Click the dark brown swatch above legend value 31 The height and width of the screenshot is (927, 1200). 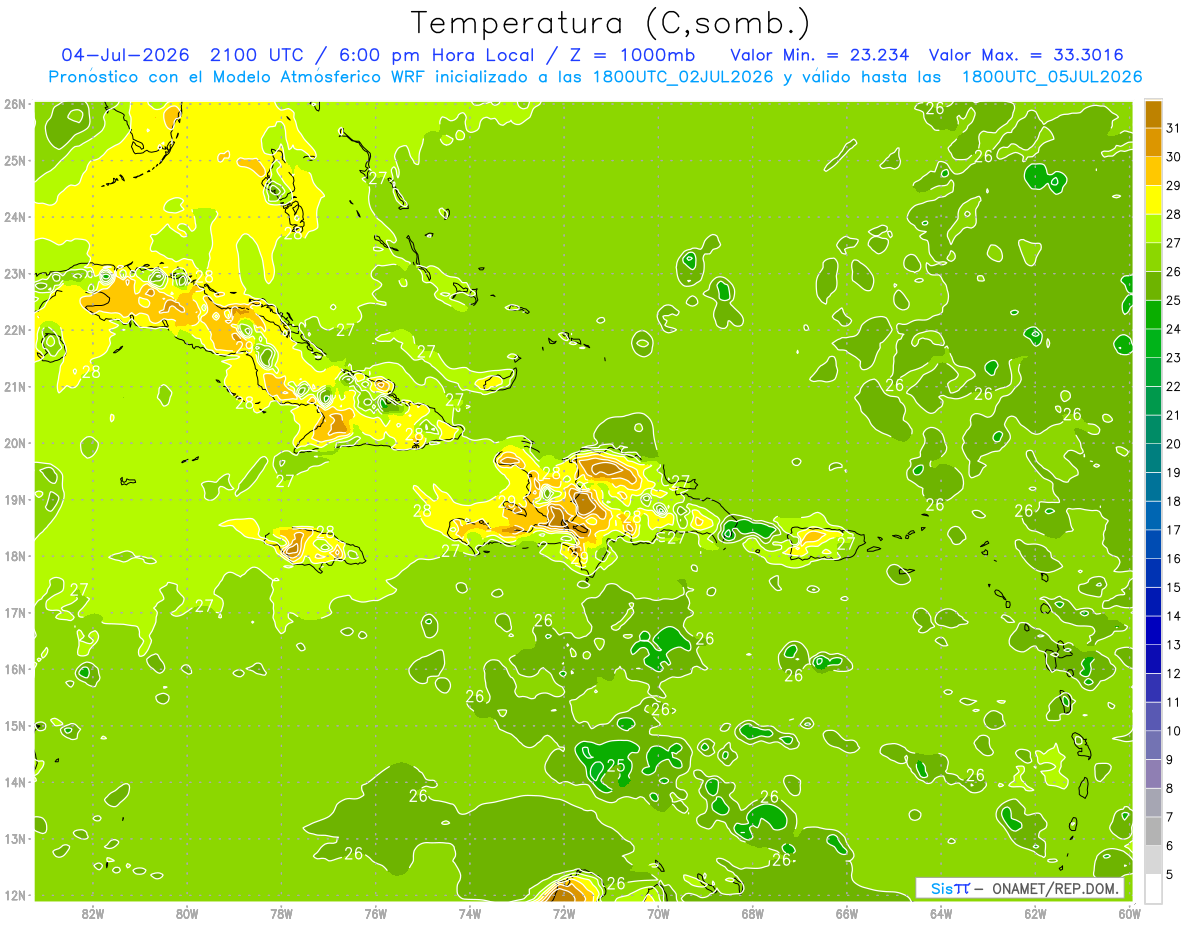pyautogui.click(x=1153, y=113)
